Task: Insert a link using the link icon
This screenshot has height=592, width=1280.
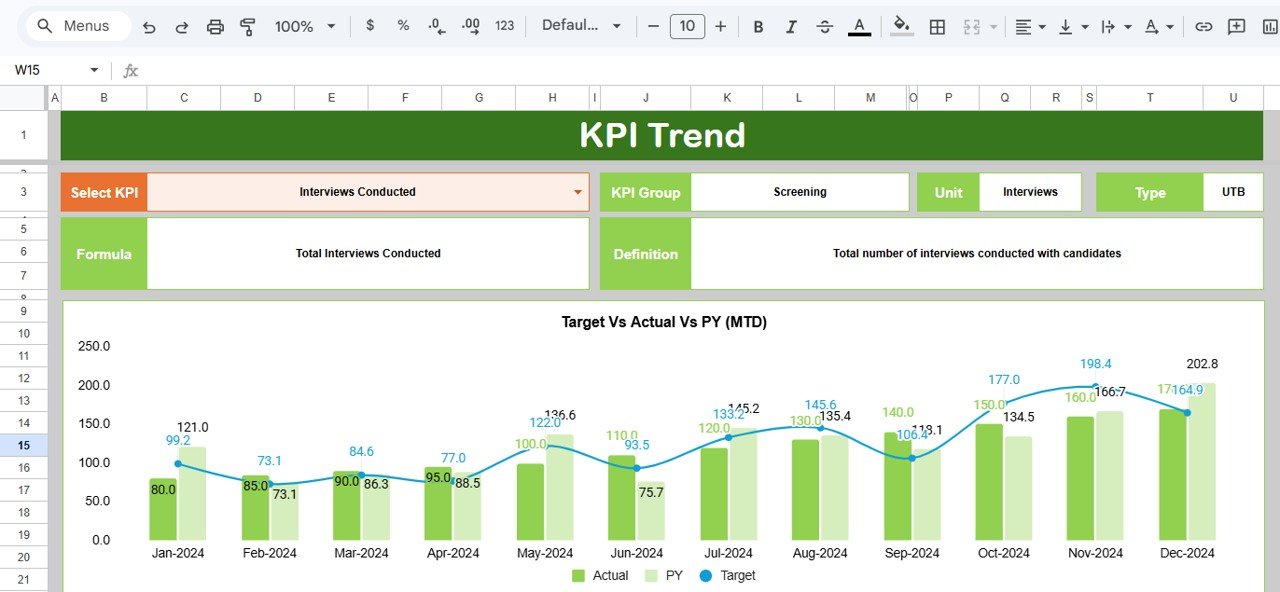Action: [x=1203, y=26]
